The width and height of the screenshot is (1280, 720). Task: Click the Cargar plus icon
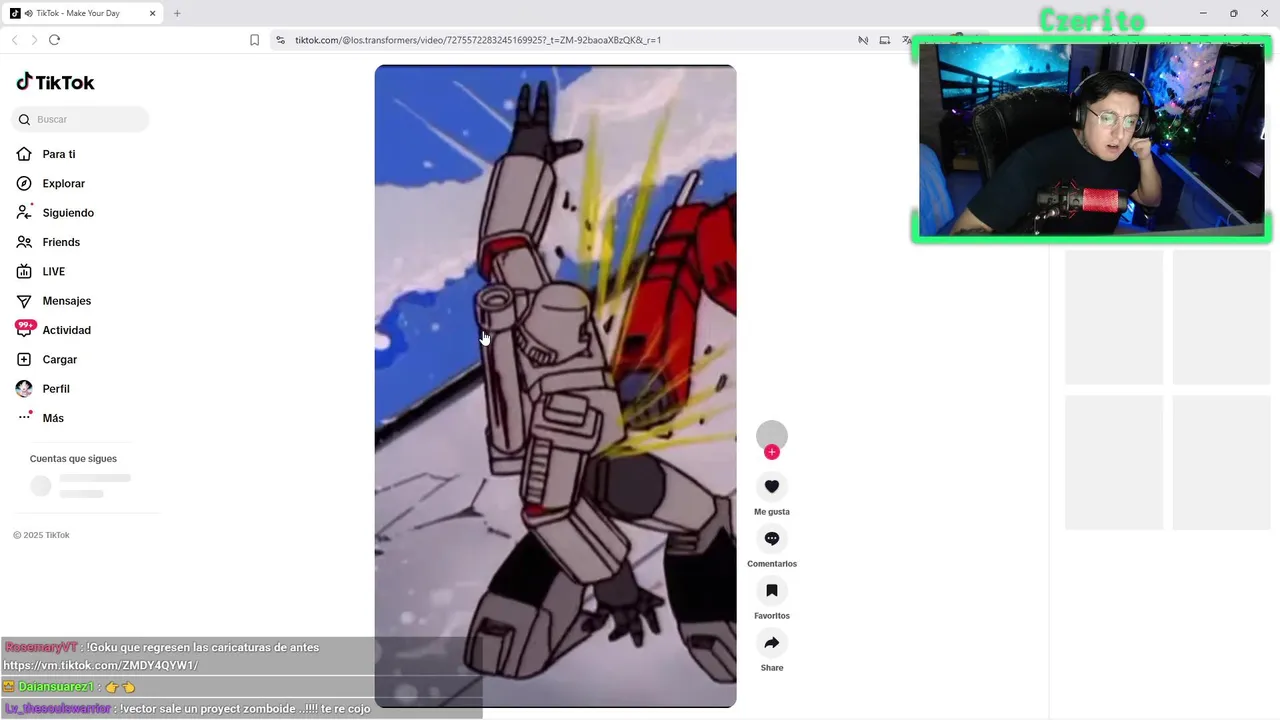pos(24,359)
